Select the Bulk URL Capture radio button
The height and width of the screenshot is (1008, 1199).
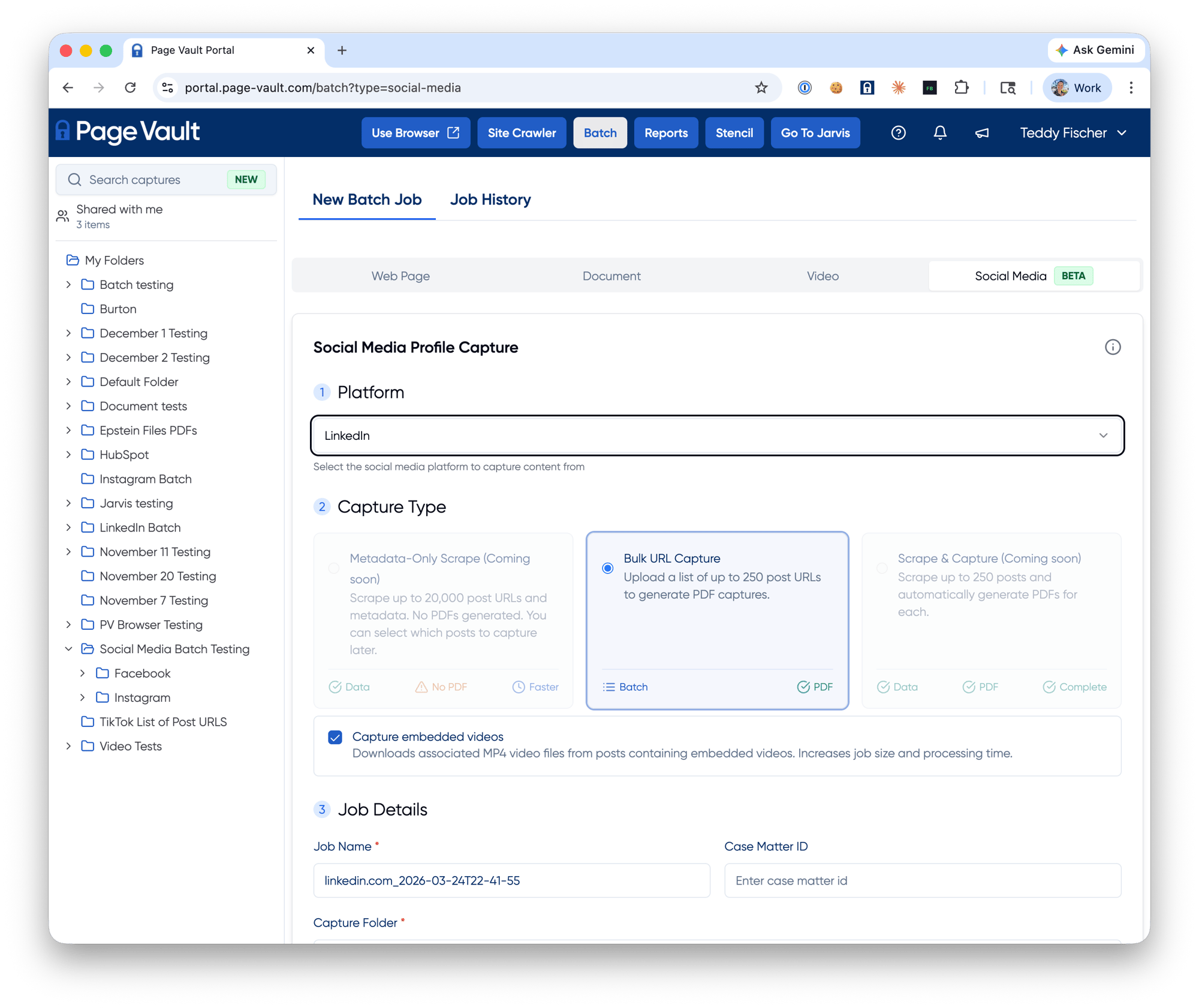click(607, 568)
